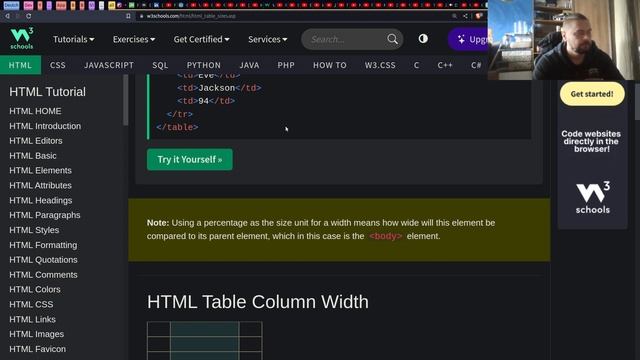Navigate to HTML Colors
The width and height of the screenshot is (640, 360).
click(x=35, y=289)
